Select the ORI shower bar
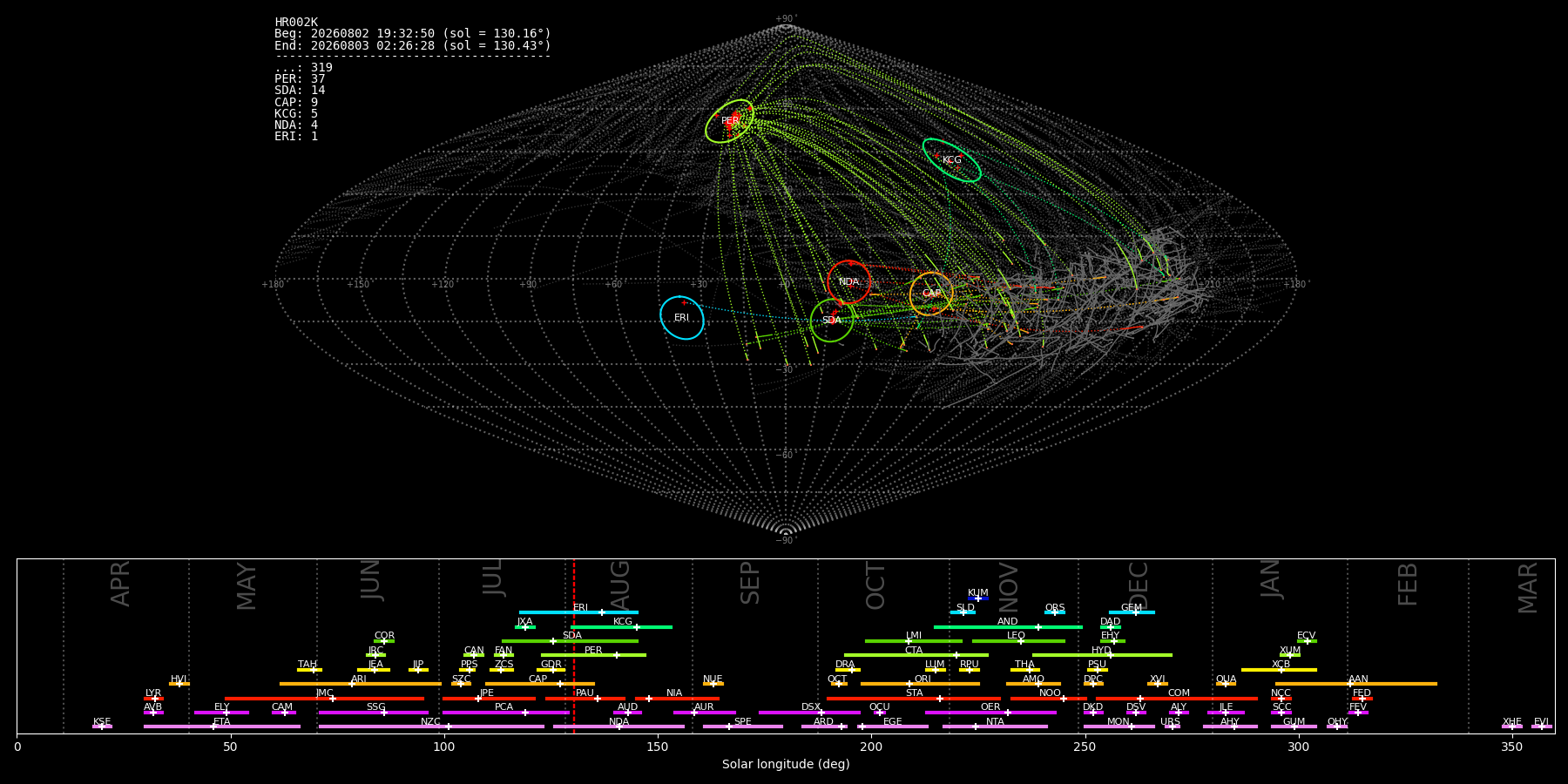Image resolution: width=1568 pixels, height=784 pixels. coord(920,684)
